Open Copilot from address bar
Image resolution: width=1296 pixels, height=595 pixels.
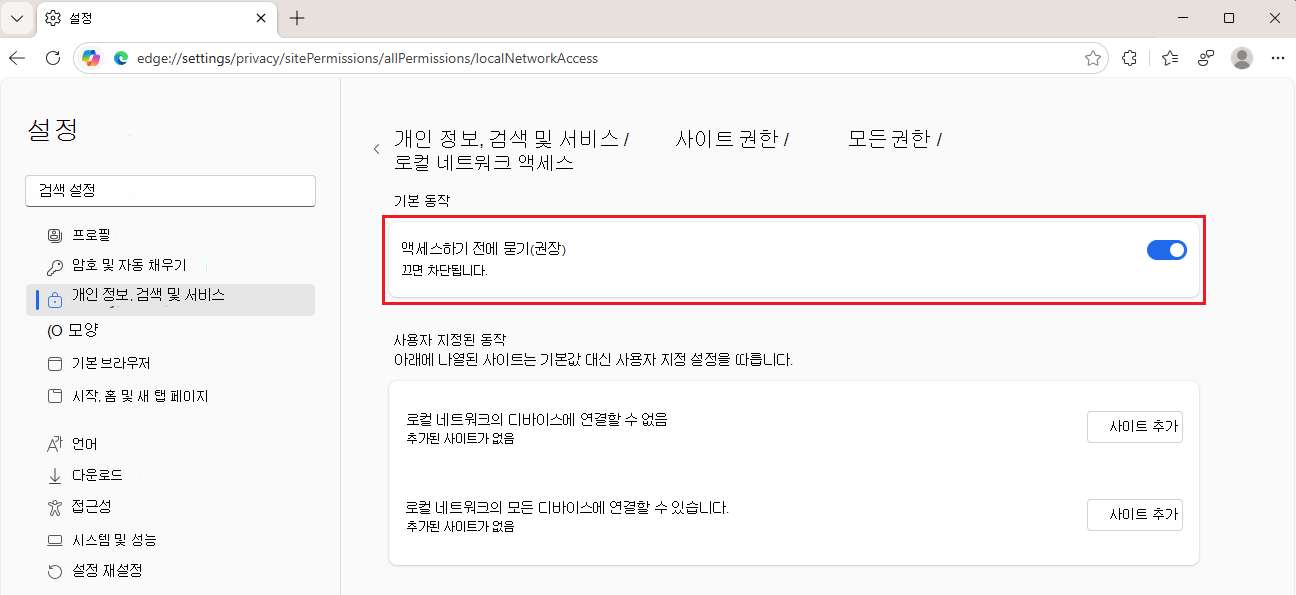pos(91,58)
